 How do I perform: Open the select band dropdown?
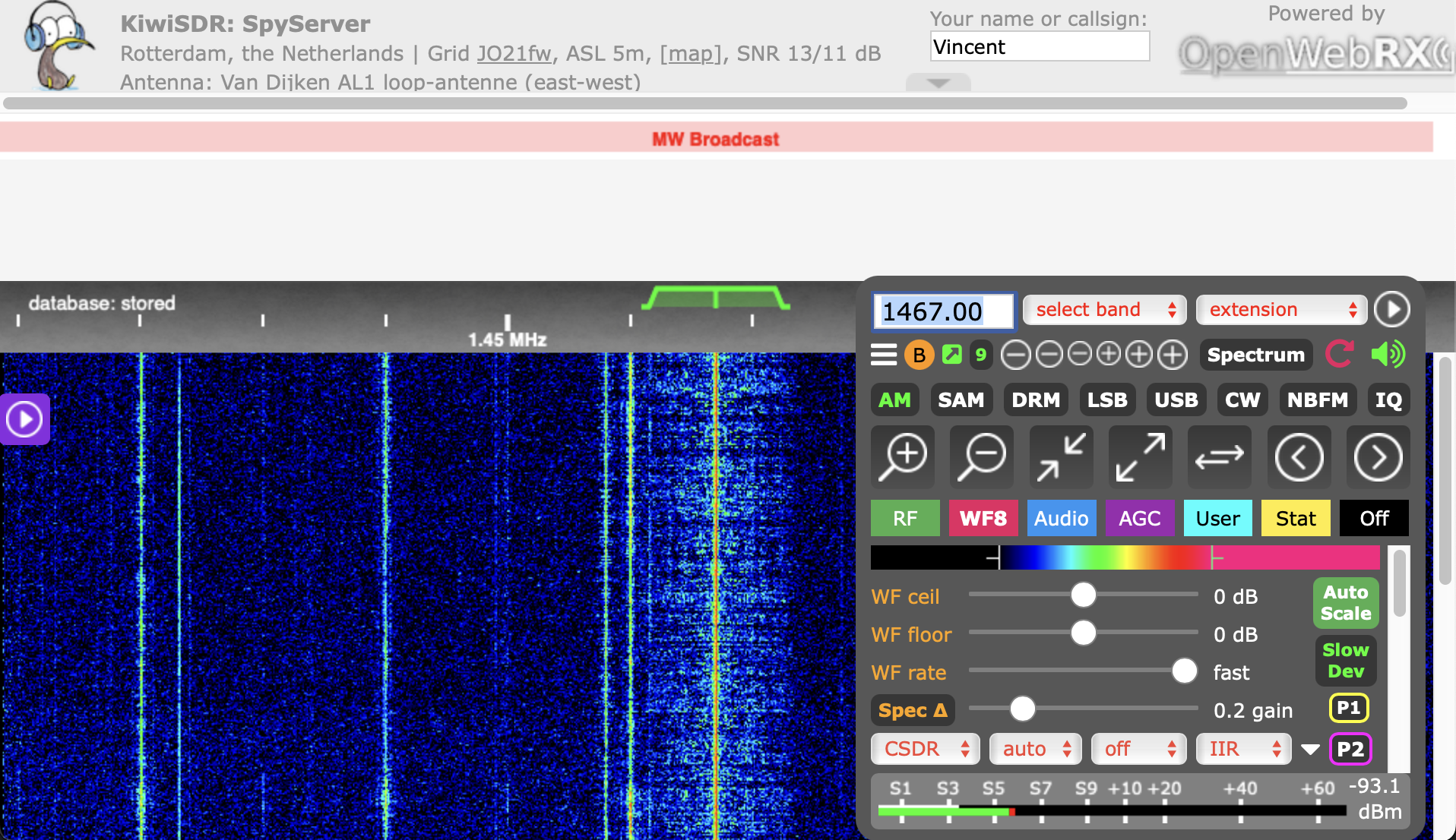1104,310
